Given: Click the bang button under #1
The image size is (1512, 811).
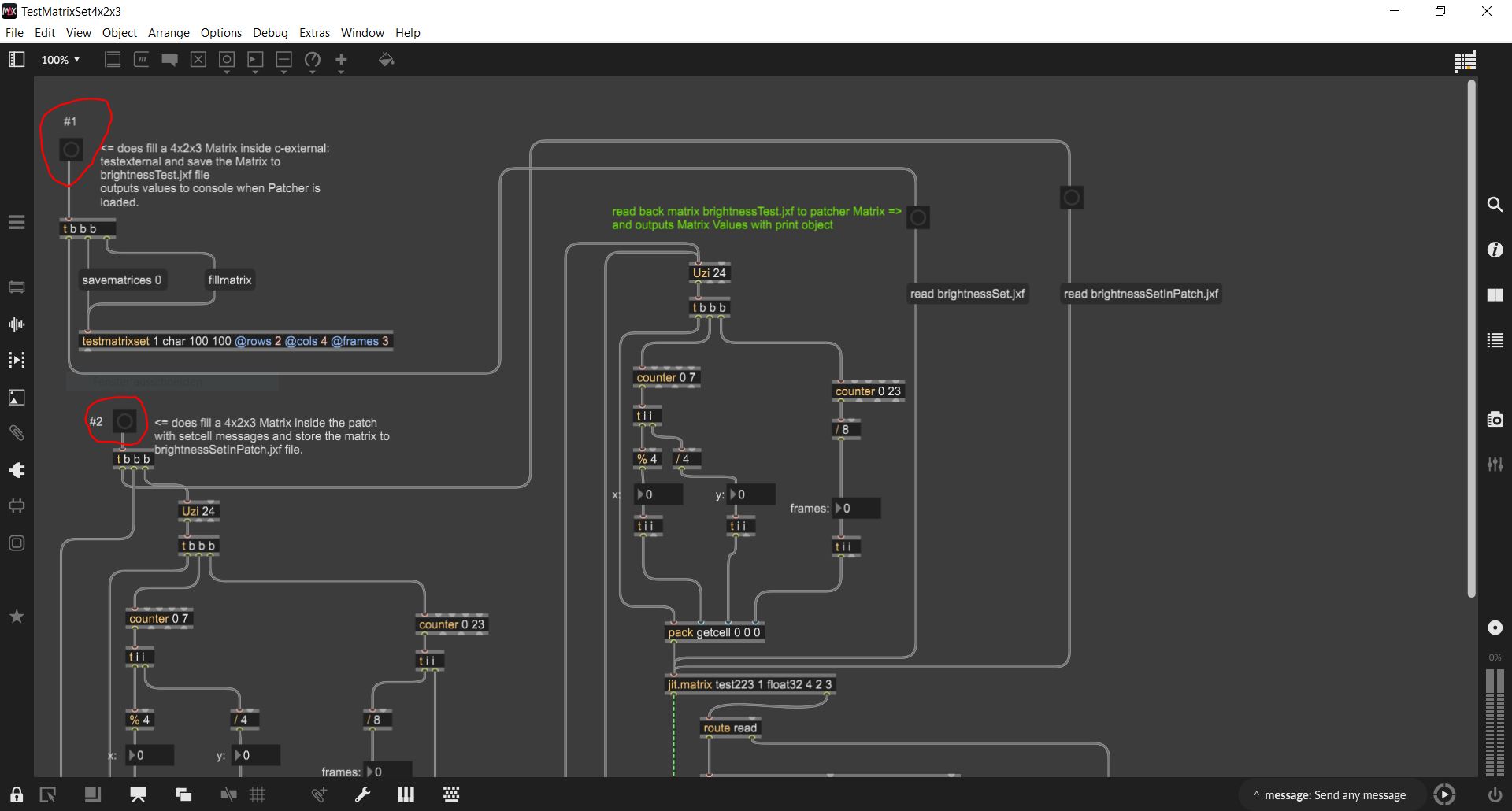Looking at the screenshot, I should click(71, 149).
